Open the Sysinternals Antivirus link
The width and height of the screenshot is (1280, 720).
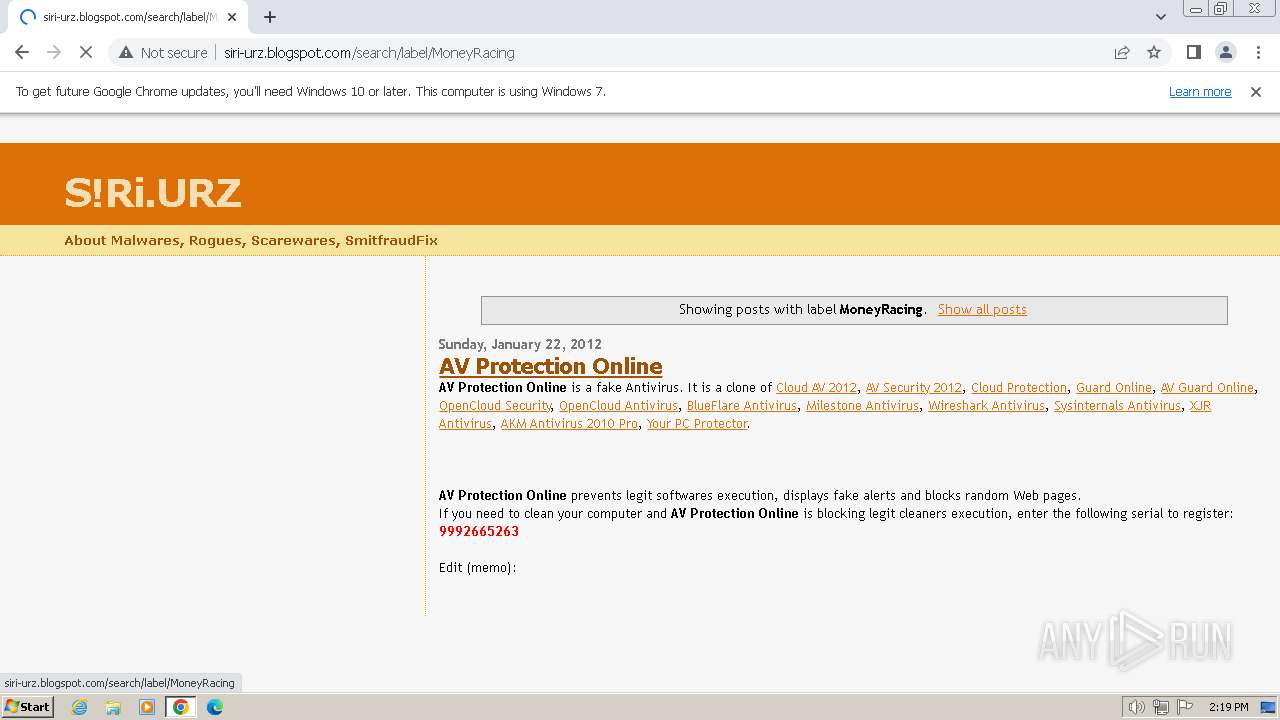click(x=1117, y=405)
